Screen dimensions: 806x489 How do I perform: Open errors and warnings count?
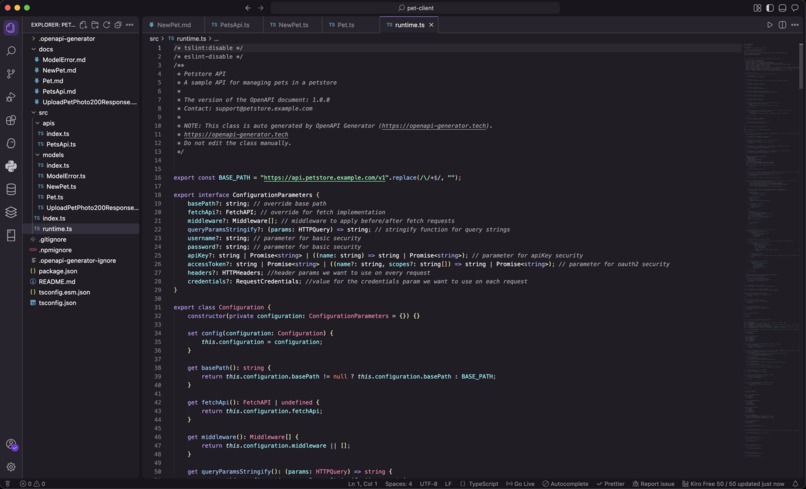32,484
